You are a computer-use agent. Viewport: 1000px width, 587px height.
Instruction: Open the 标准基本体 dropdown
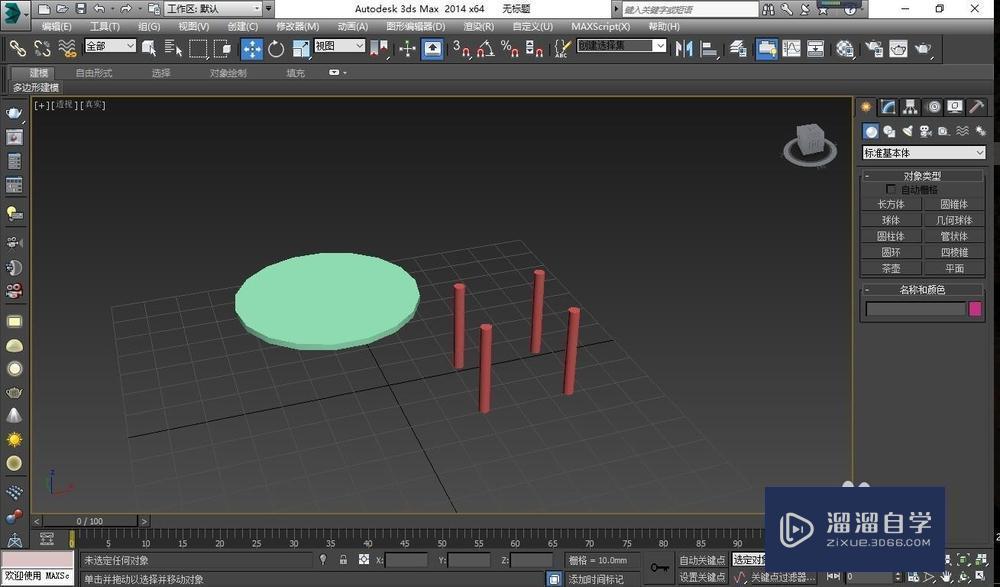tap(922, 152)
